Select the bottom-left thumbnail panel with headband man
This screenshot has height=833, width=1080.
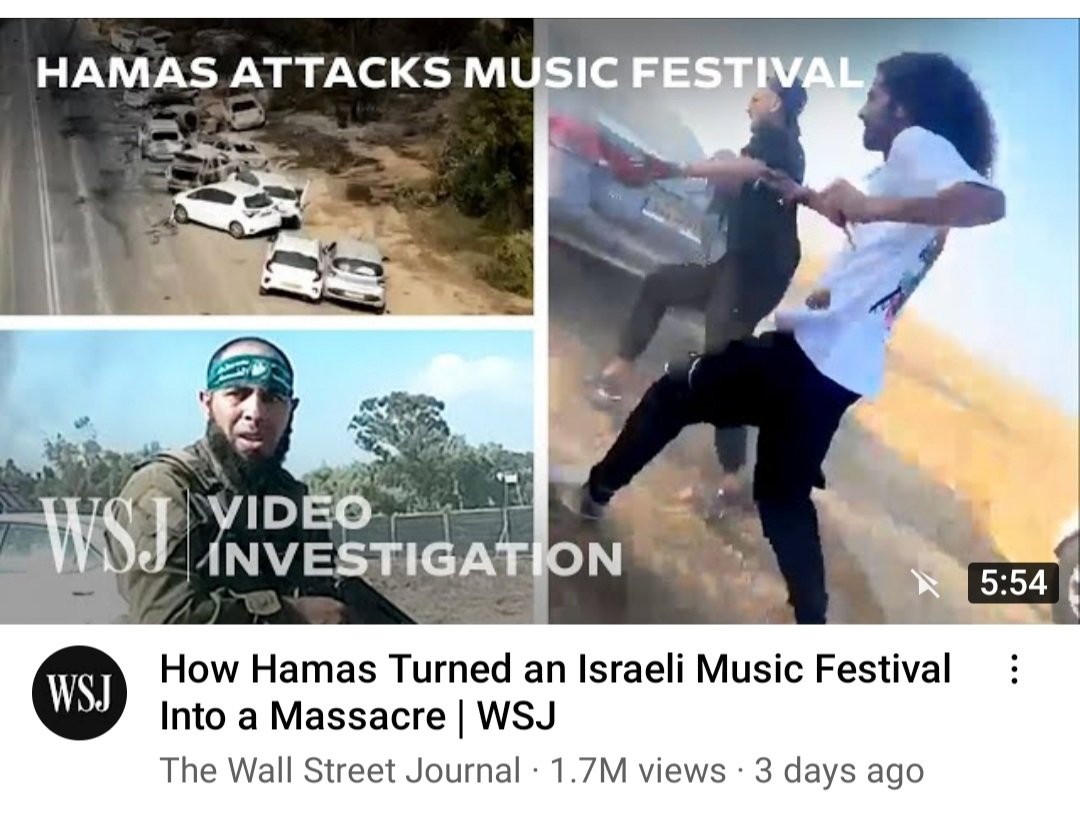coord(267,477)
